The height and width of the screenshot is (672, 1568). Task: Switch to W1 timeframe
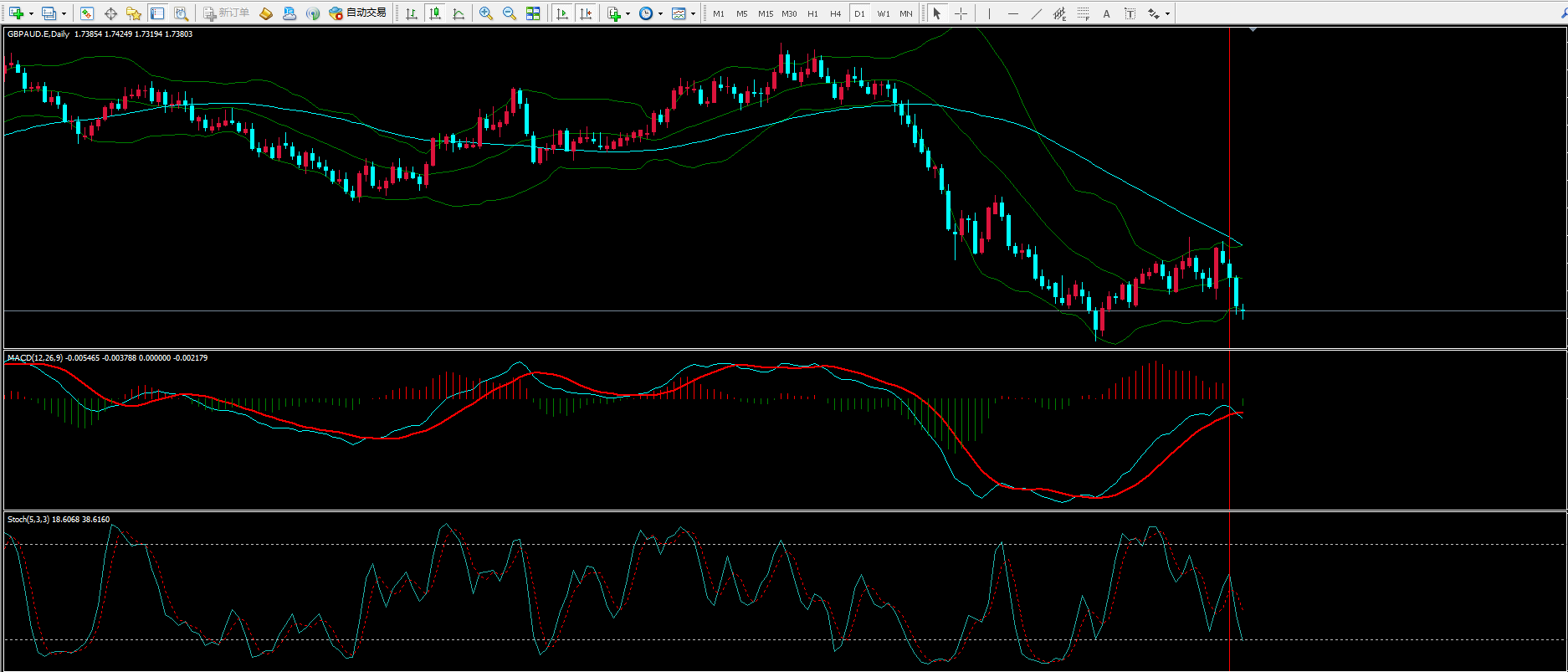pyautogui.click(x=884, y=13)
